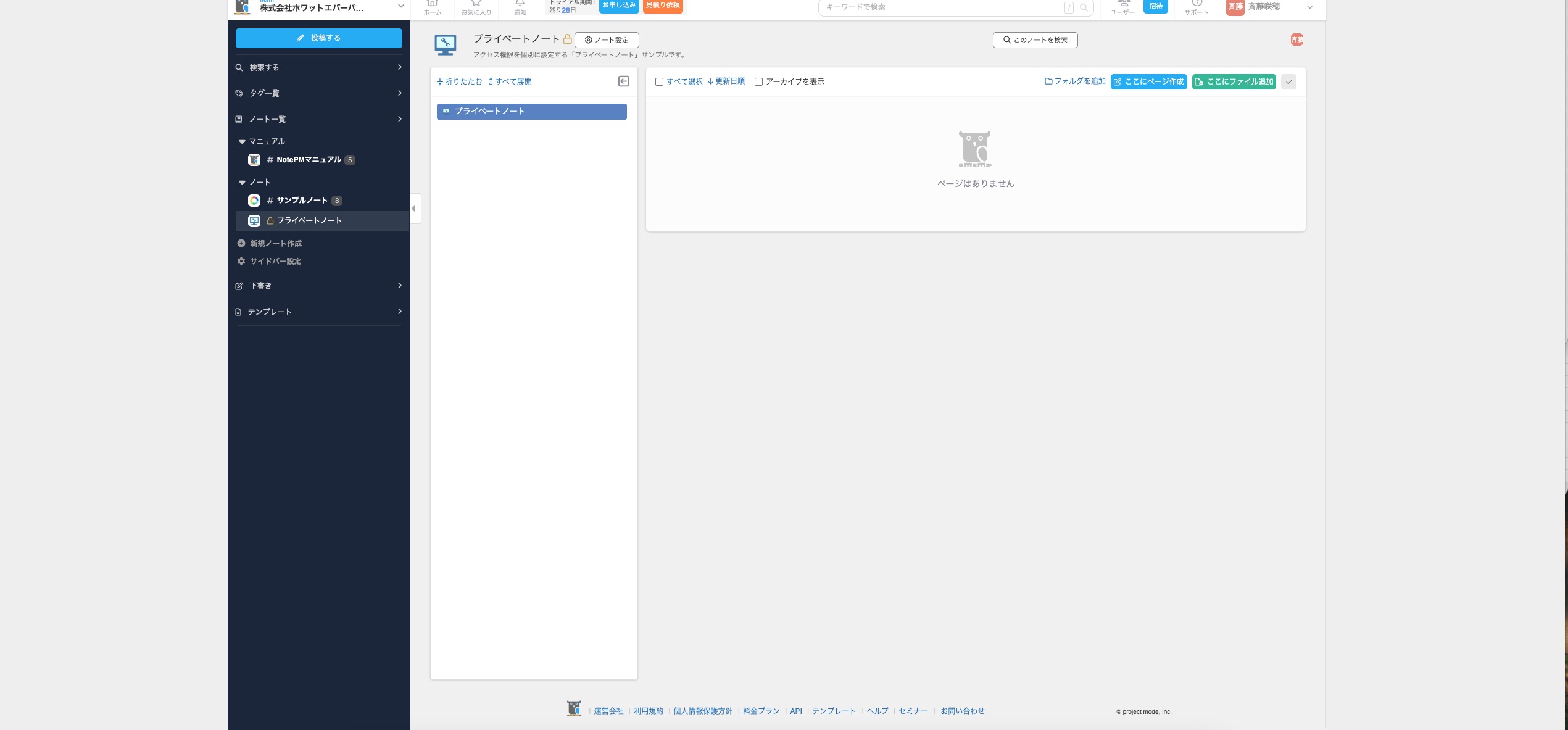Collapse the sidebar with the arrow handle

click(x=414, y=209)
